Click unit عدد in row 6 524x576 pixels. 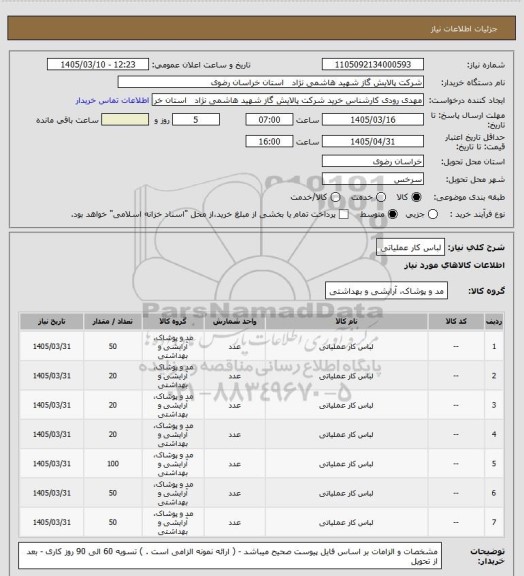pos(234,493)
